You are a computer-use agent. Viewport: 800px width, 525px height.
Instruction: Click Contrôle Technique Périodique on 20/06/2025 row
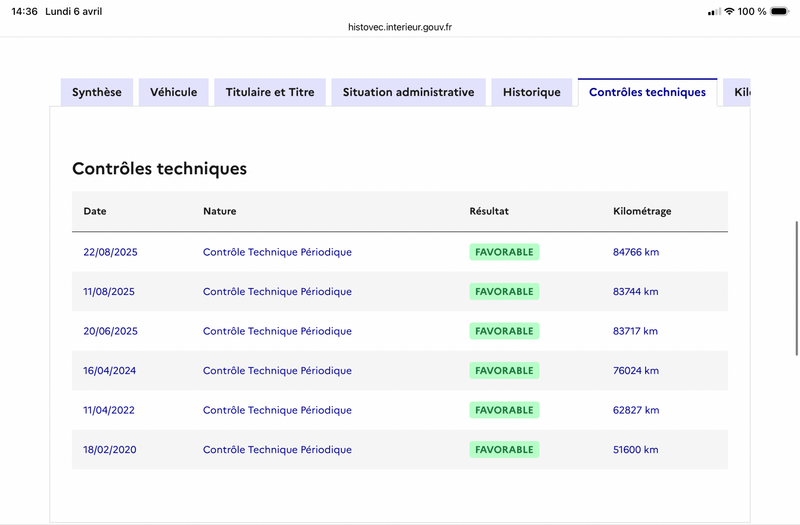277,331
